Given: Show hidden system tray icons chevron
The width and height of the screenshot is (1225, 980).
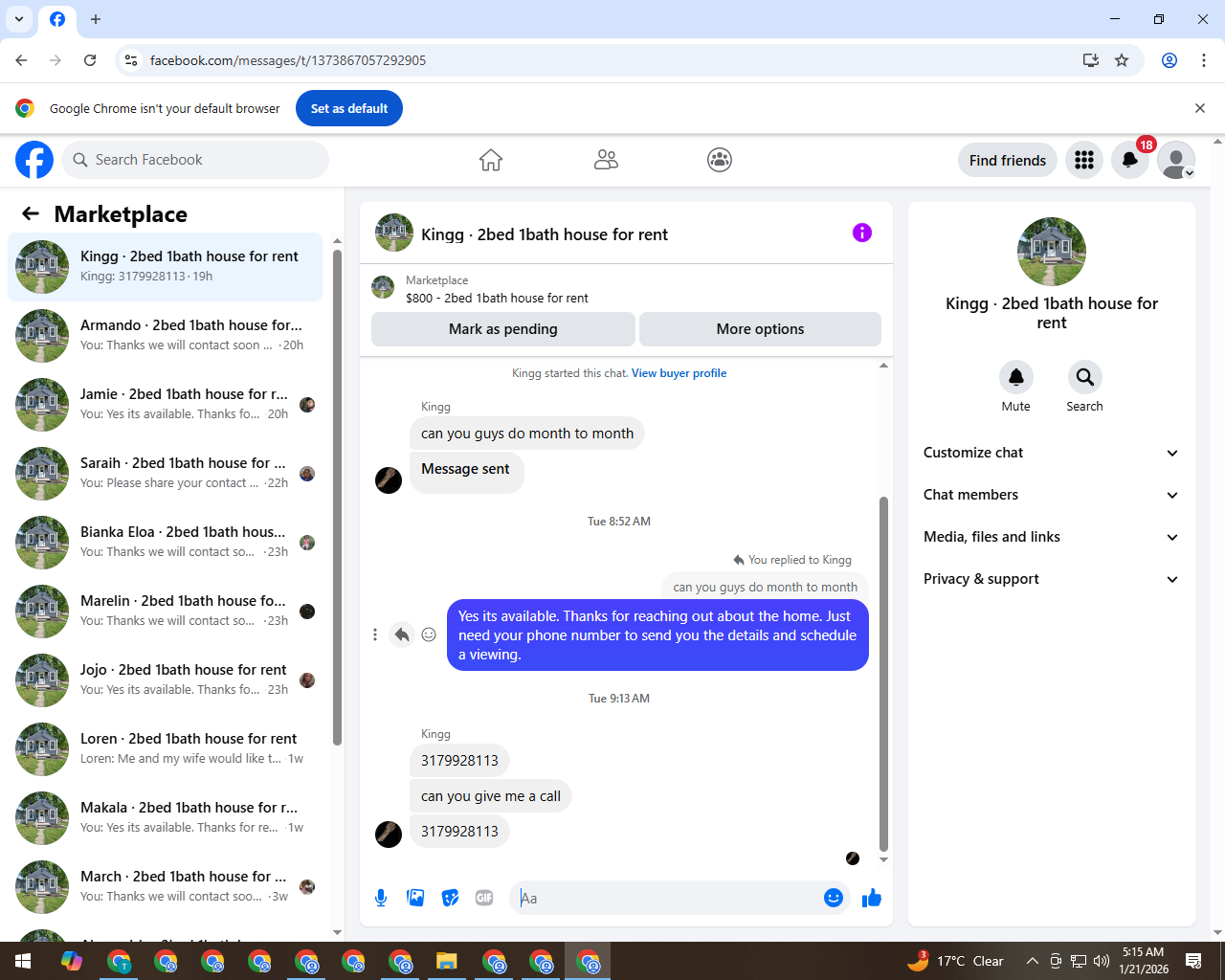Looking at the screenshot, I should click(x=1032, y=961).
